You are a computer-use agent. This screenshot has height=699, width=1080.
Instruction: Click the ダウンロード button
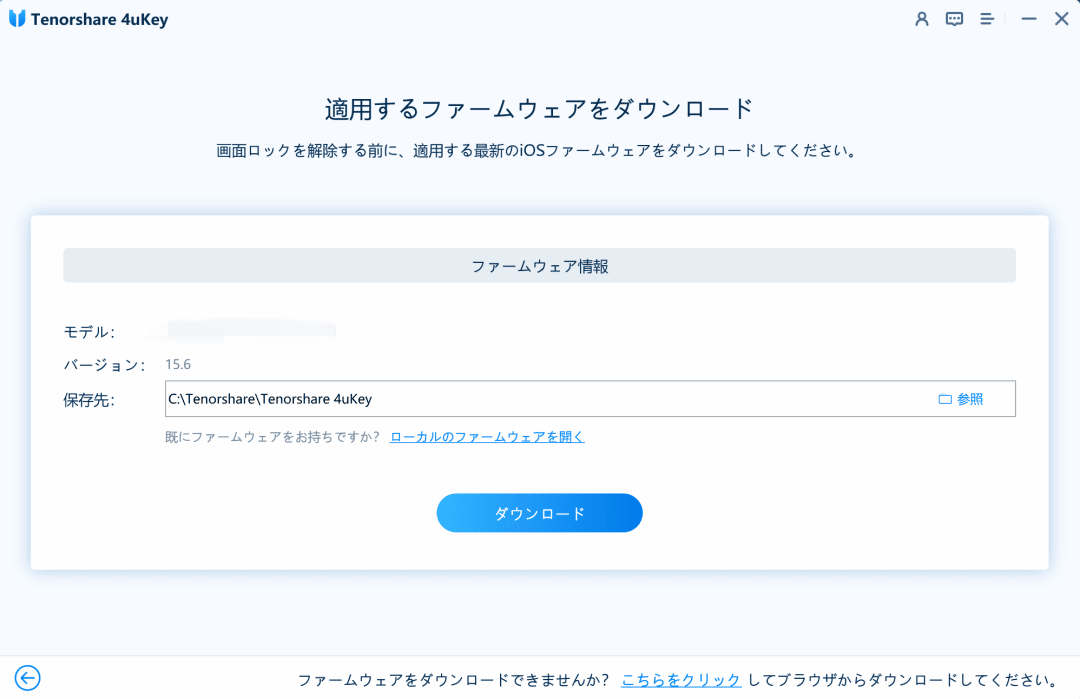pyautogui.click(x=539, y=512)
